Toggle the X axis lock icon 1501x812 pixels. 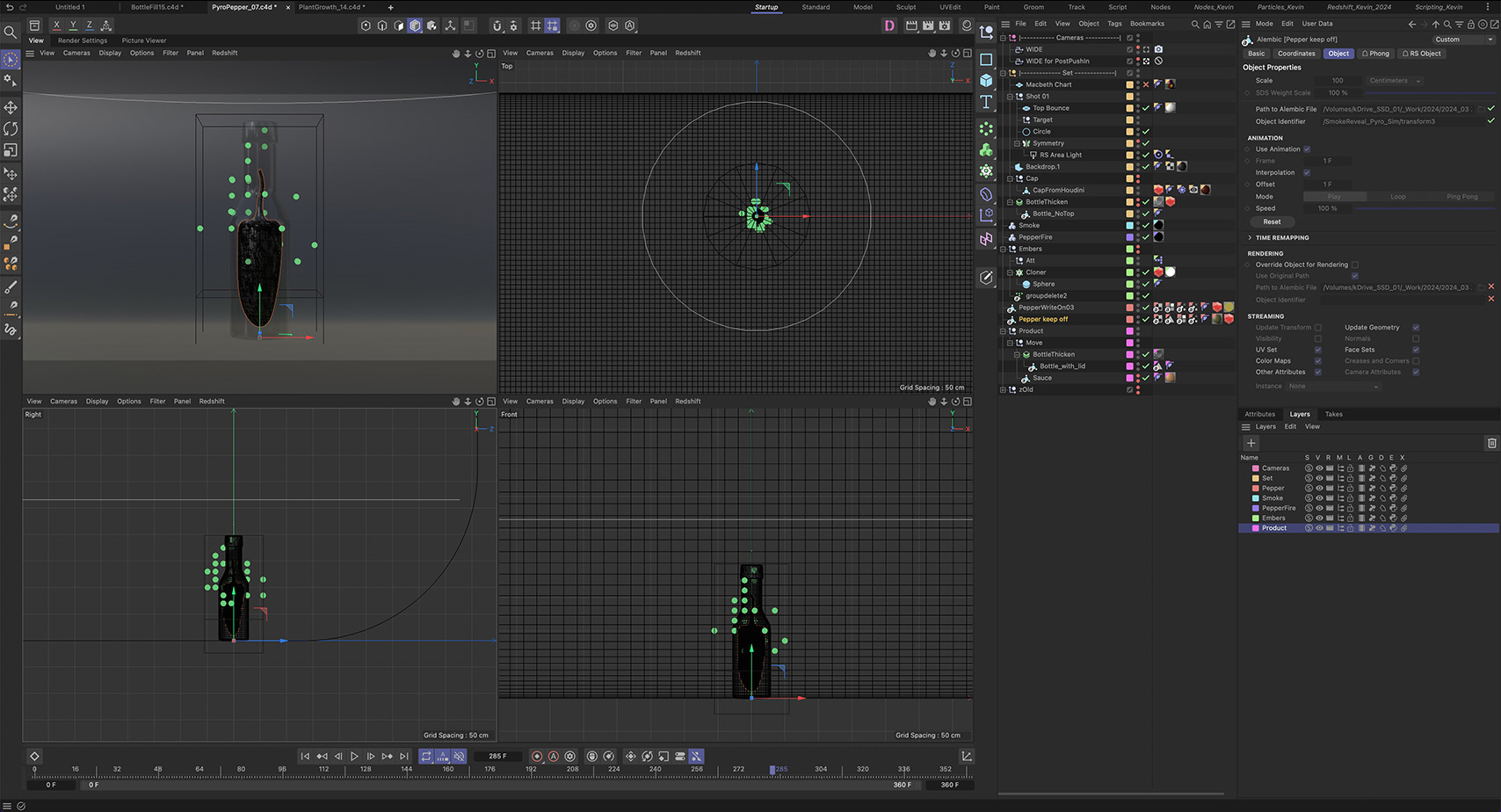[56, 25]
